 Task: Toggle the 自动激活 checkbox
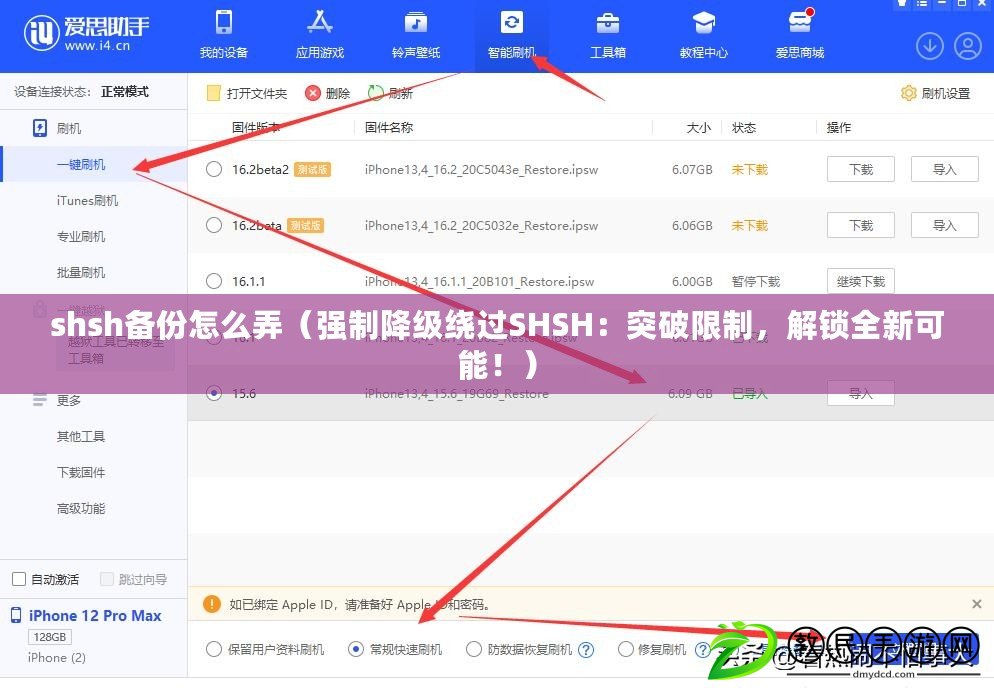point(19,579)
